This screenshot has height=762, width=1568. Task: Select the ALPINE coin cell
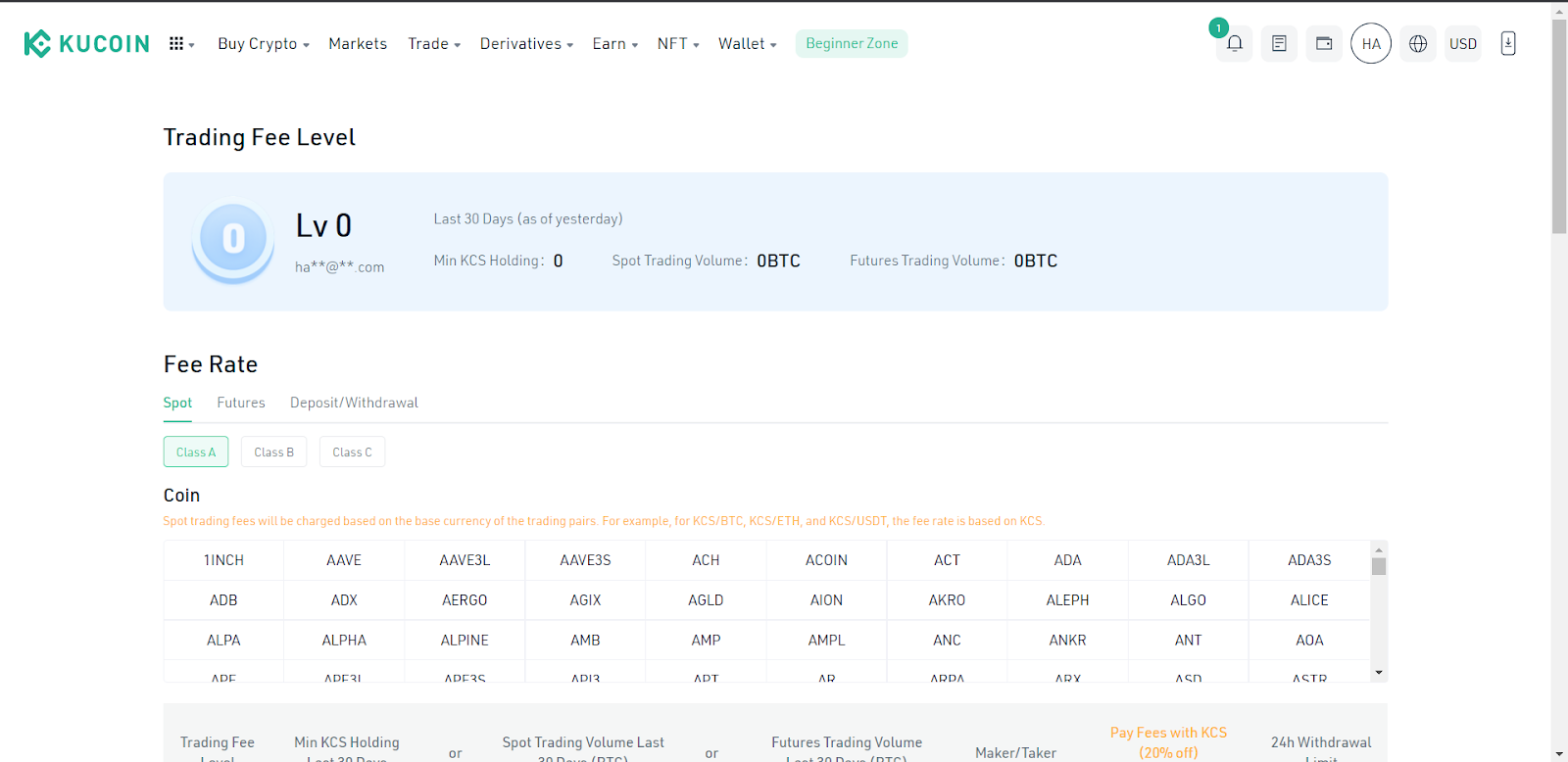(x=465, y=641)
